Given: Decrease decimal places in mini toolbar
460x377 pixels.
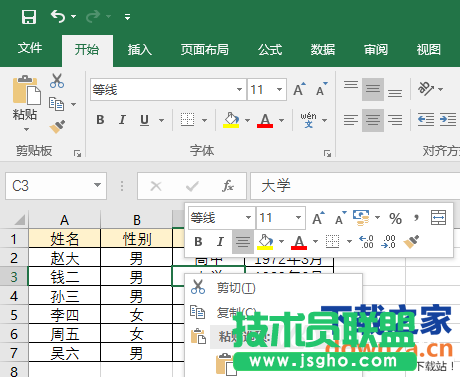Looking at the screenshot, I should coord(389,241).
